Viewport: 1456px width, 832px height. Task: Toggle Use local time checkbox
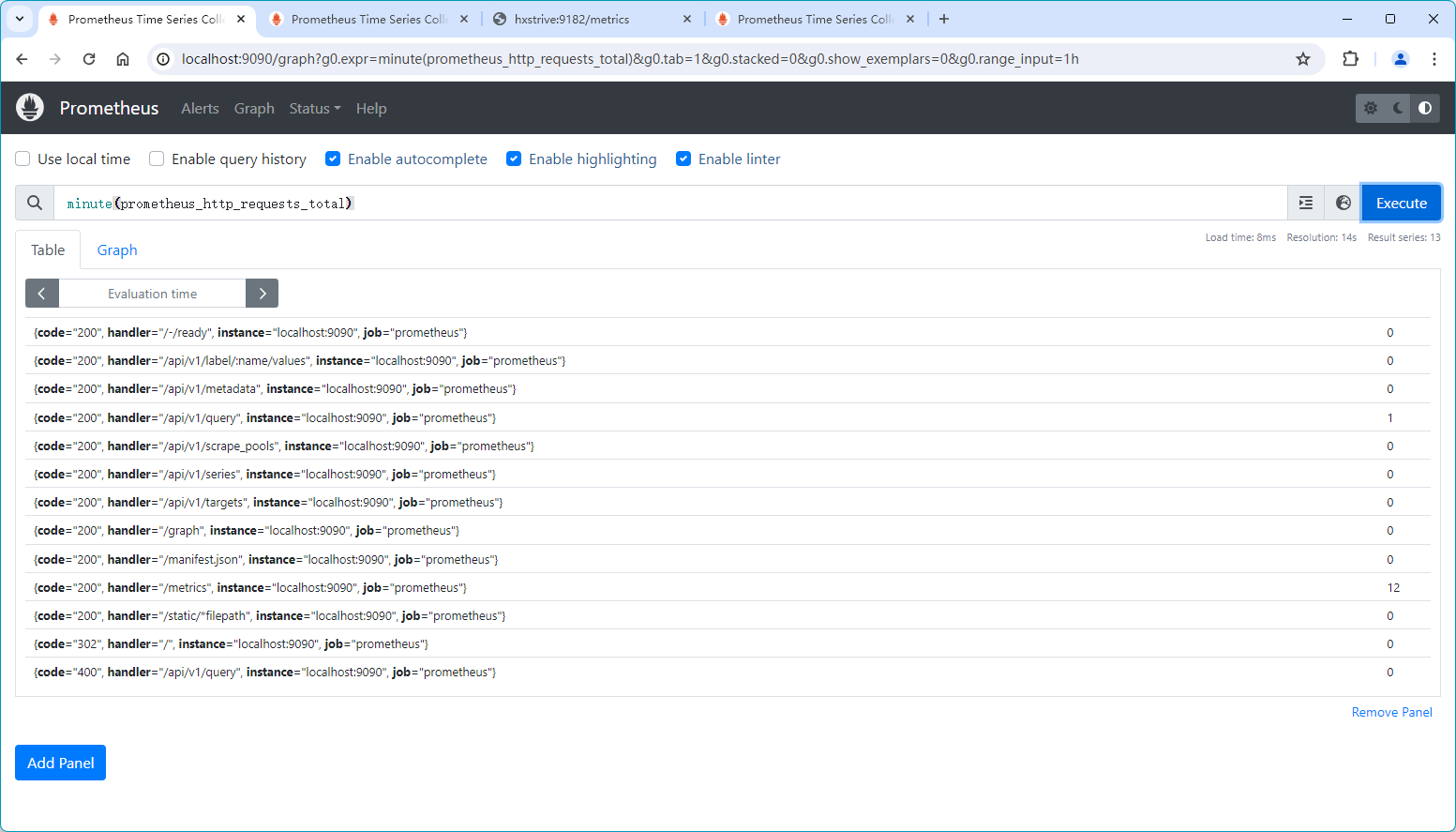23,159
